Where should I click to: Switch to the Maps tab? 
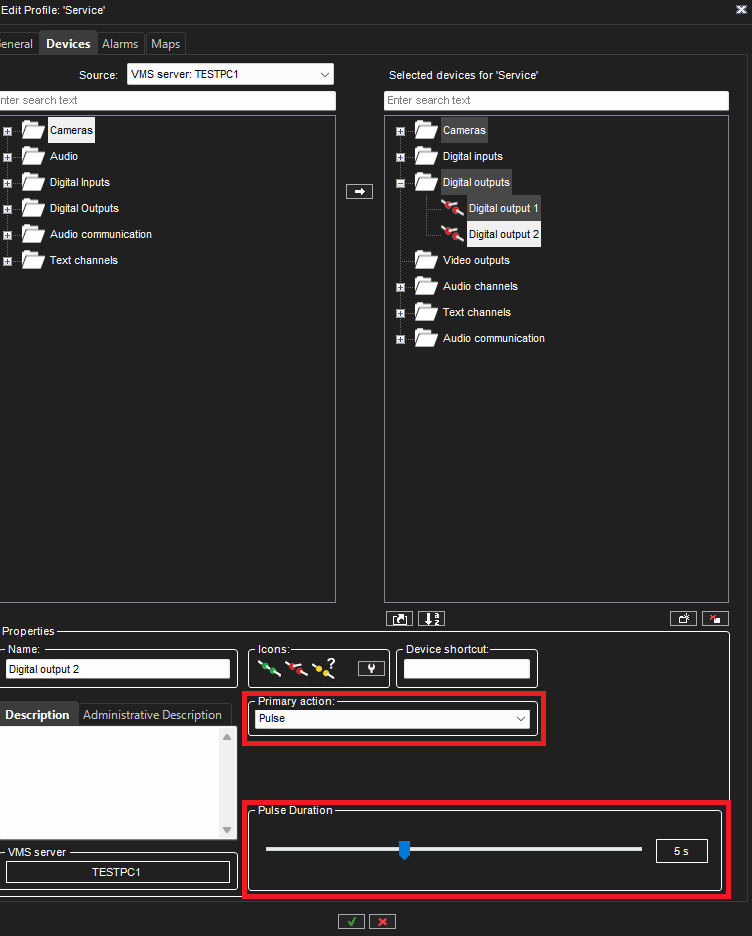(x=165, y=44)
